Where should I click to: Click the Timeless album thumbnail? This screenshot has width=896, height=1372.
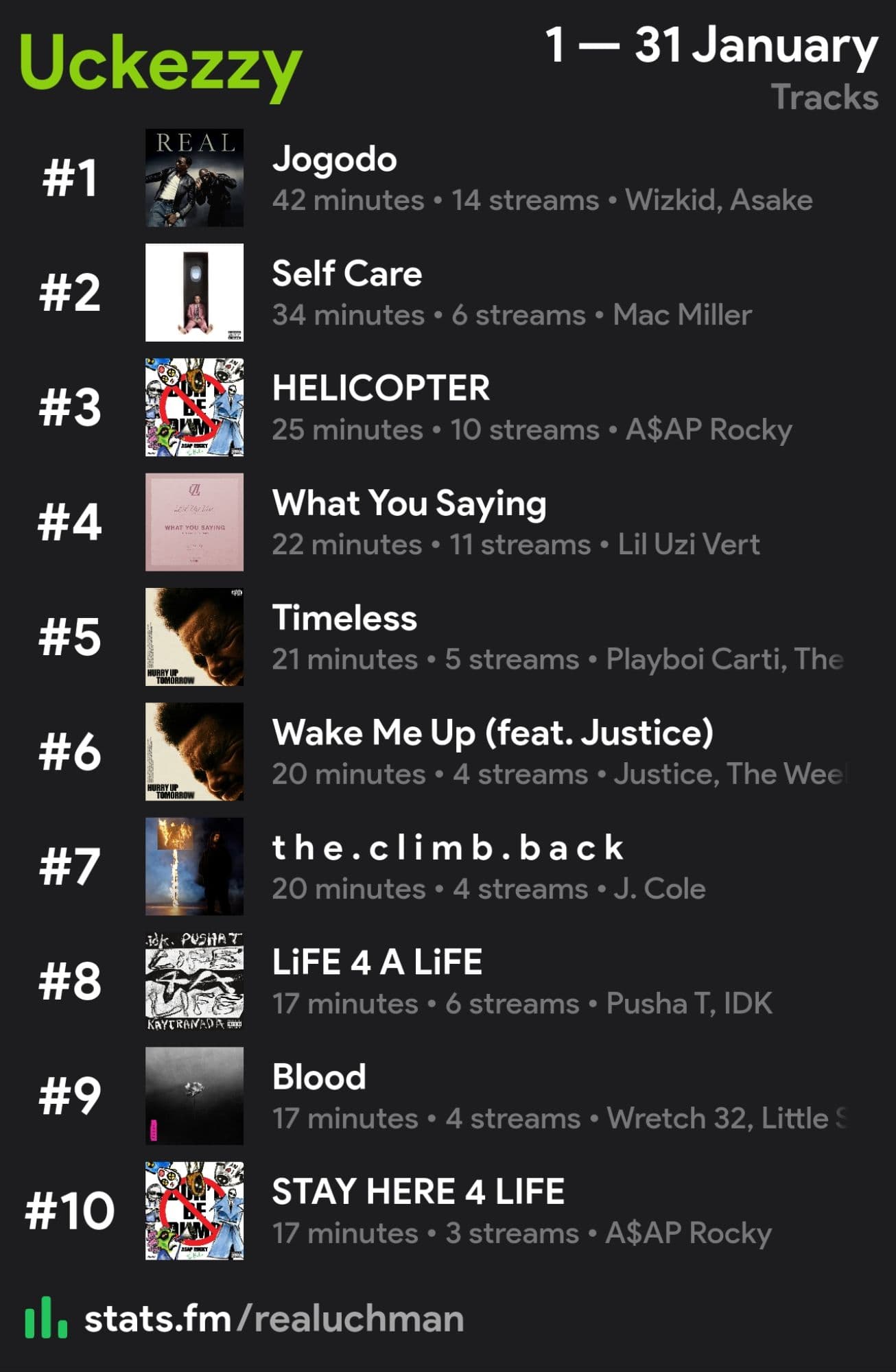(x=194, y=637)
